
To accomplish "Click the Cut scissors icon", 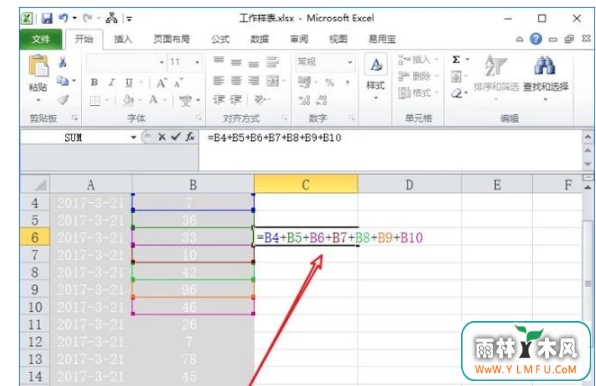I will (63, 62).
